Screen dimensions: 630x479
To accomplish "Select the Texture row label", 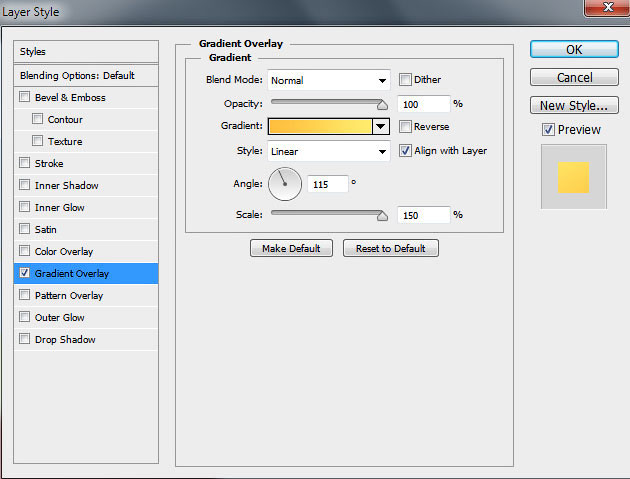I will pyautogui.click(x=65, y=141).
